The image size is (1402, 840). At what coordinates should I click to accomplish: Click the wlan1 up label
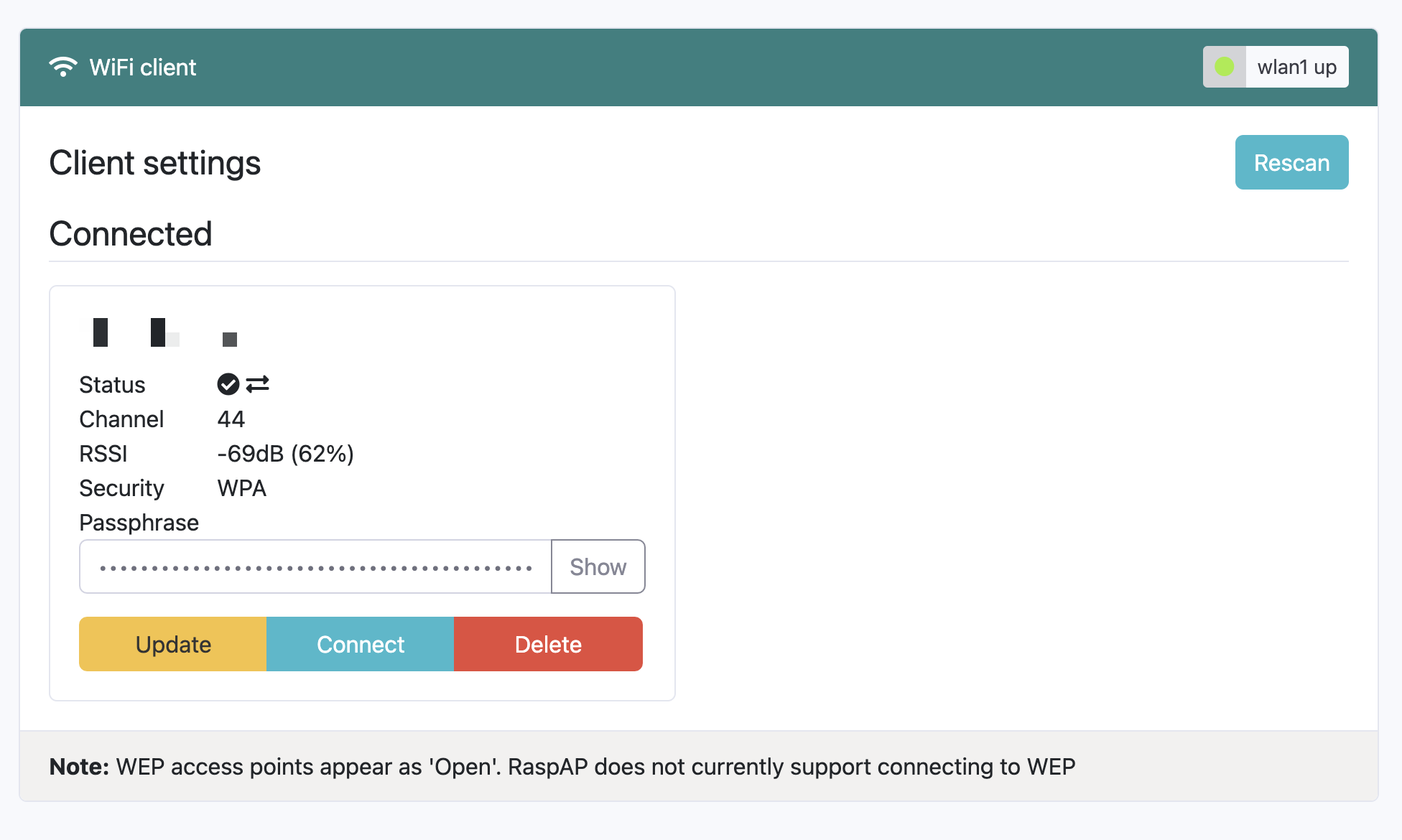pos(1297,66)
